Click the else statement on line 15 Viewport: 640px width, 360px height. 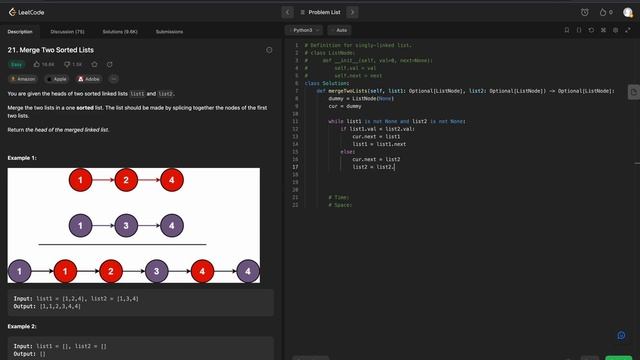coord(347,152)
